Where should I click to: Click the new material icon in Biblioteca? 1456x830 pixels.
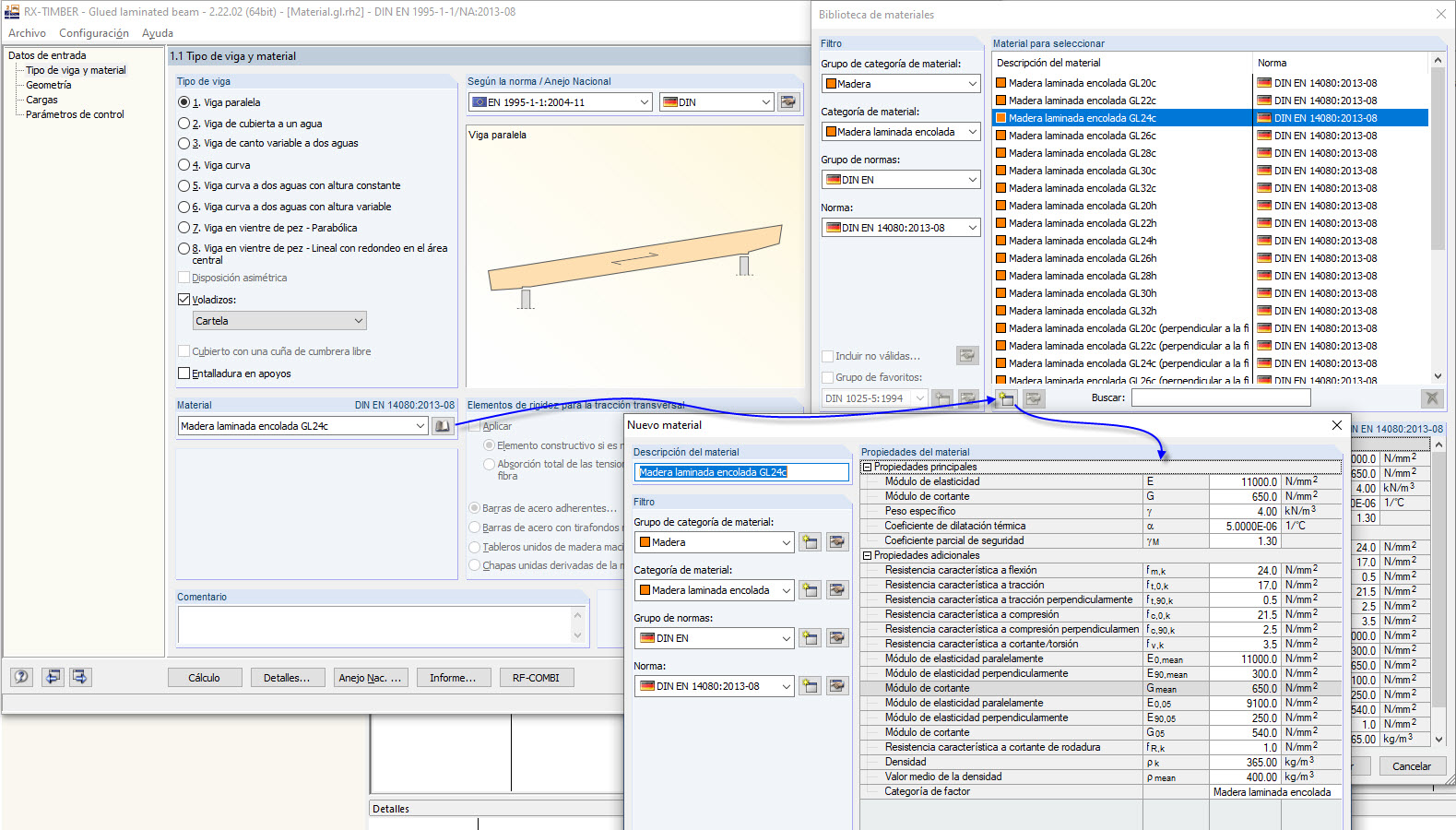click(1005, 398)
